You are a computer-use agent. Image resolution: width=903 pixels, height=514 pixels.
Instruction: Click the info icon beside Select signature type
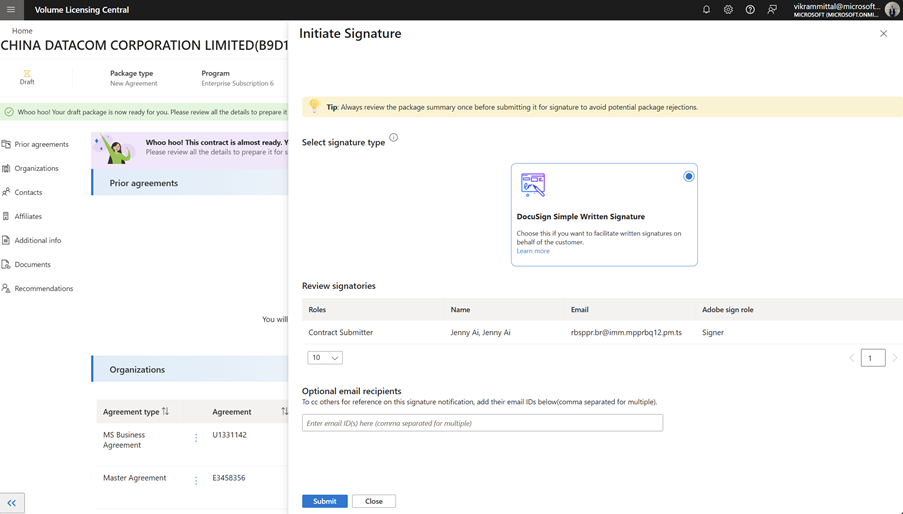pyautogui.click(x=393, y=138)
